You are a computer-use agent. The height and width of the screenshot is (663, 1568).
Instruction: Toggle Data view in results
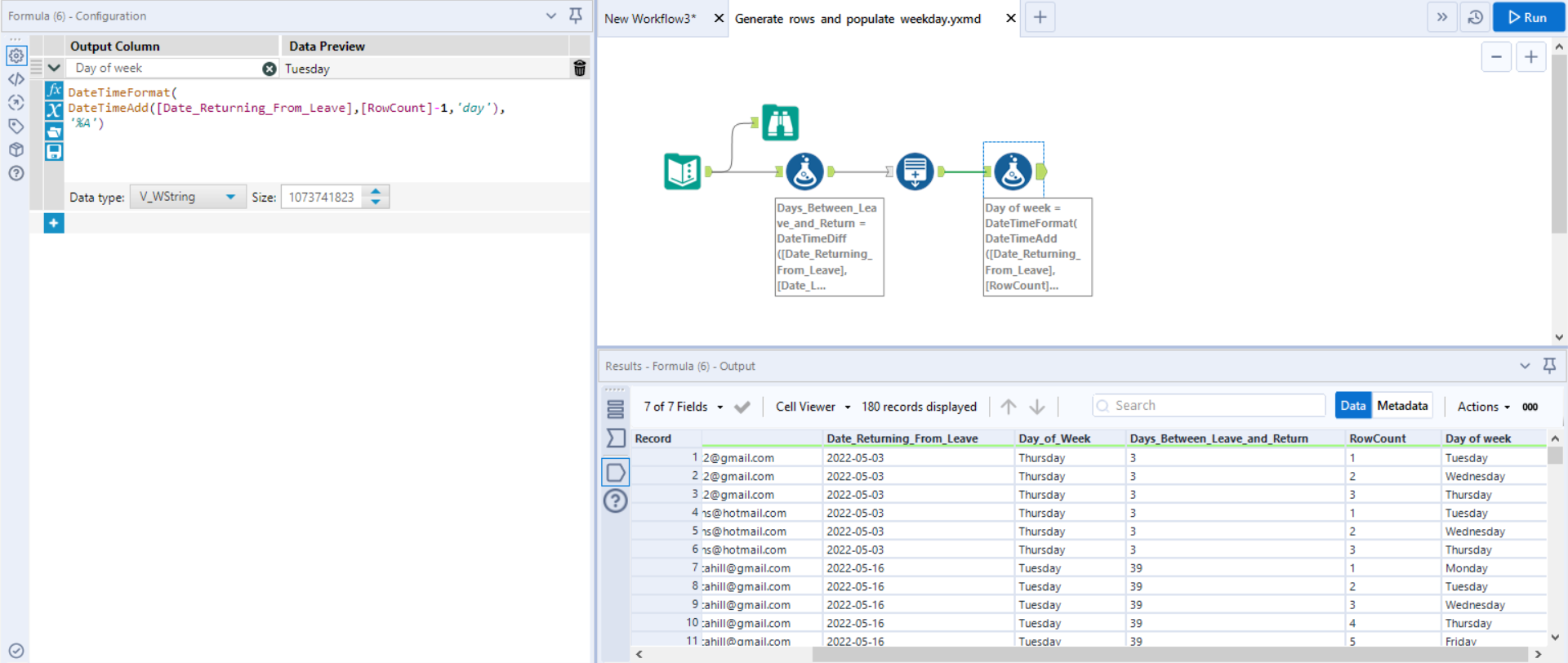pos(1352,406)
